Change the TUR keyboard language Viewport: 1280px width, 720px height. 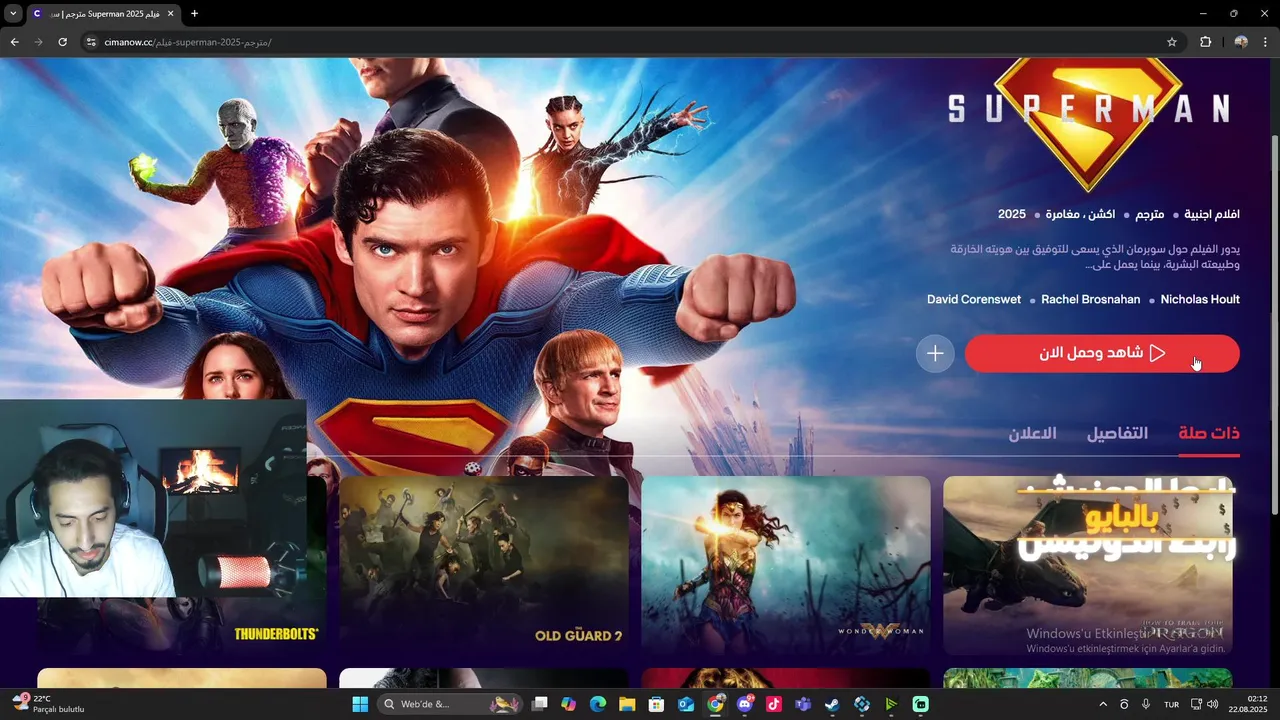point(1171,705)
